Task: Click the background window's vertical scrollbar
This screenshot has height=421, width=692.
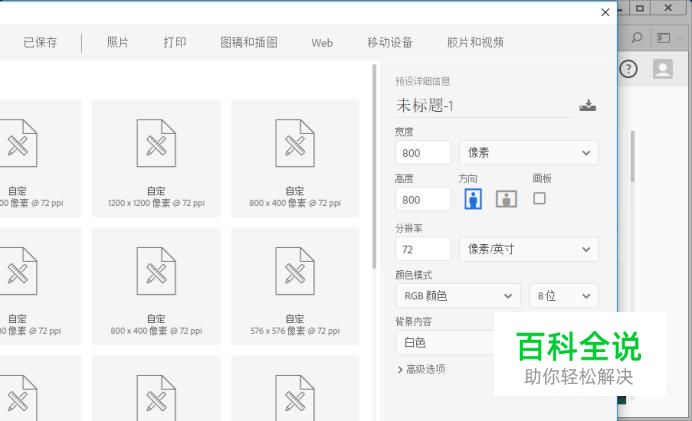Action: [x=633, y=156]
